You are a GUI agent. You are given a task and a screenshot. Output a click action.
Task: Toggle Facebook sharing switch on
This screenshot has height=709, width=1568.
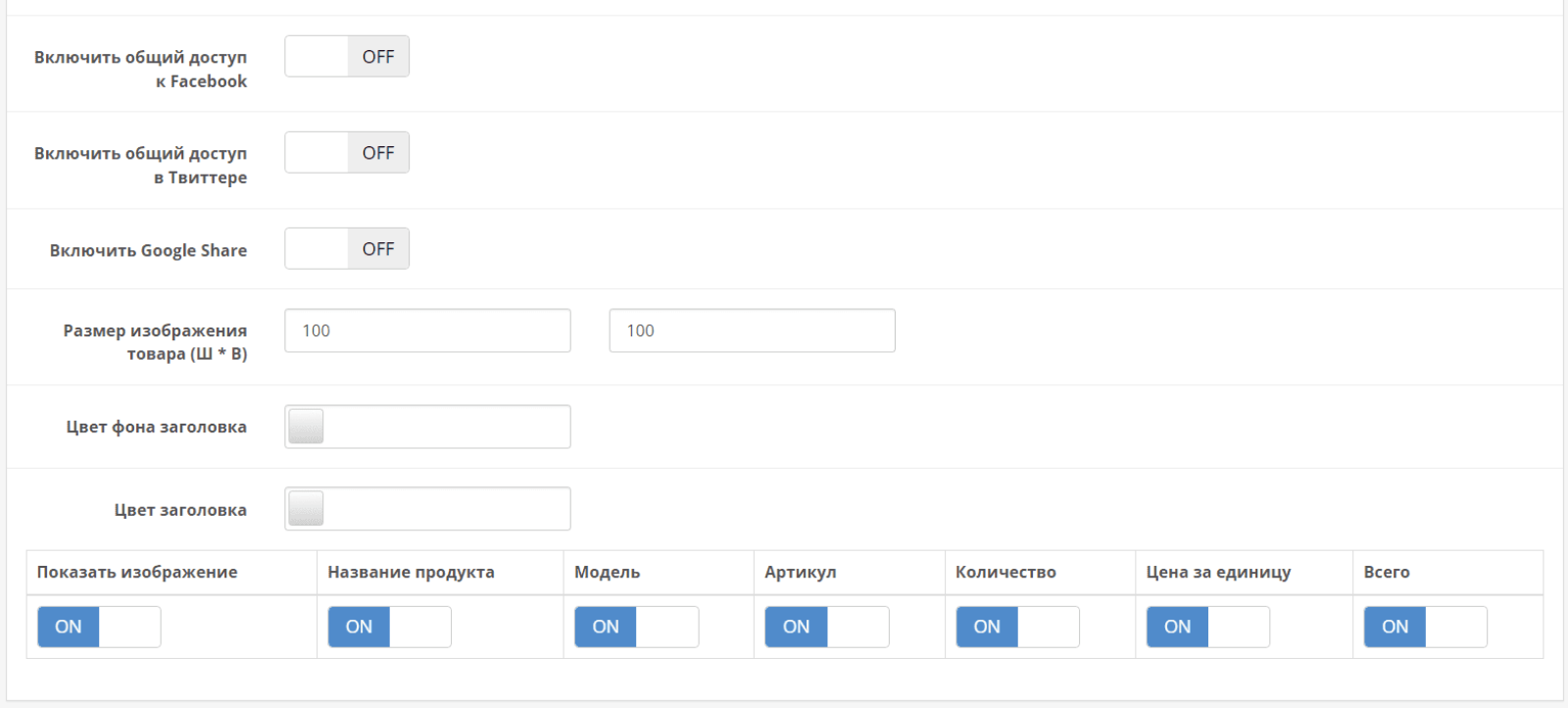click(x=347, y=57)
